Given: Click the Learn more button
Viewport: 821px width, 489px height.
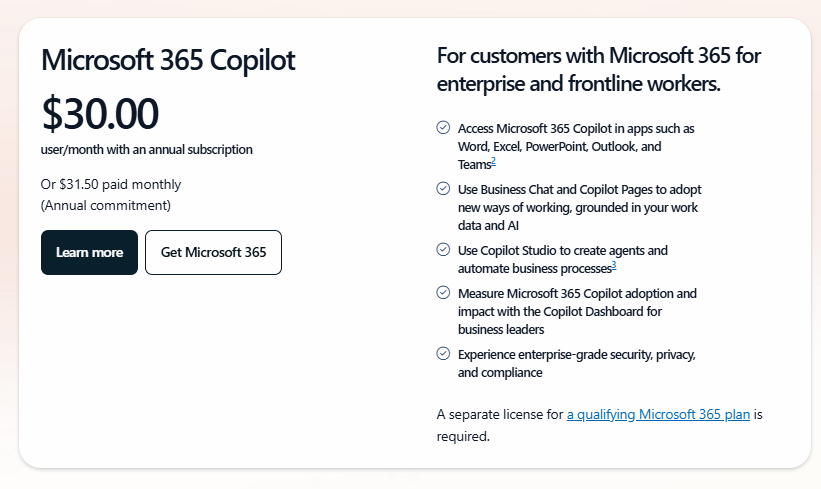Looking at the screenshot, I should pyautogui.click(x=90, y=252).
